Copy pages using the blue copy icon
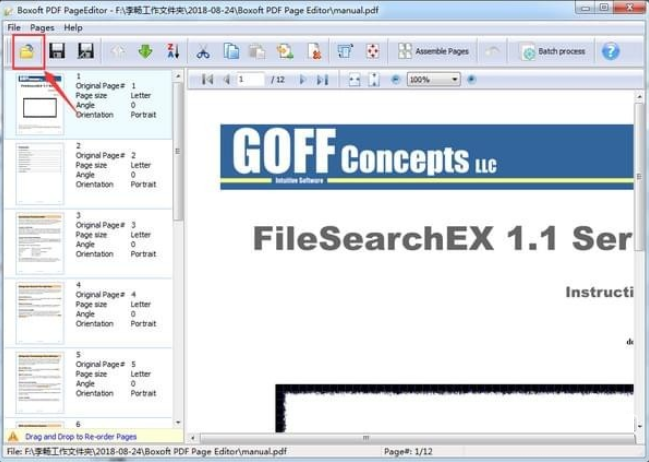This screenshot has height=462, width=649. tap(231, 51)
